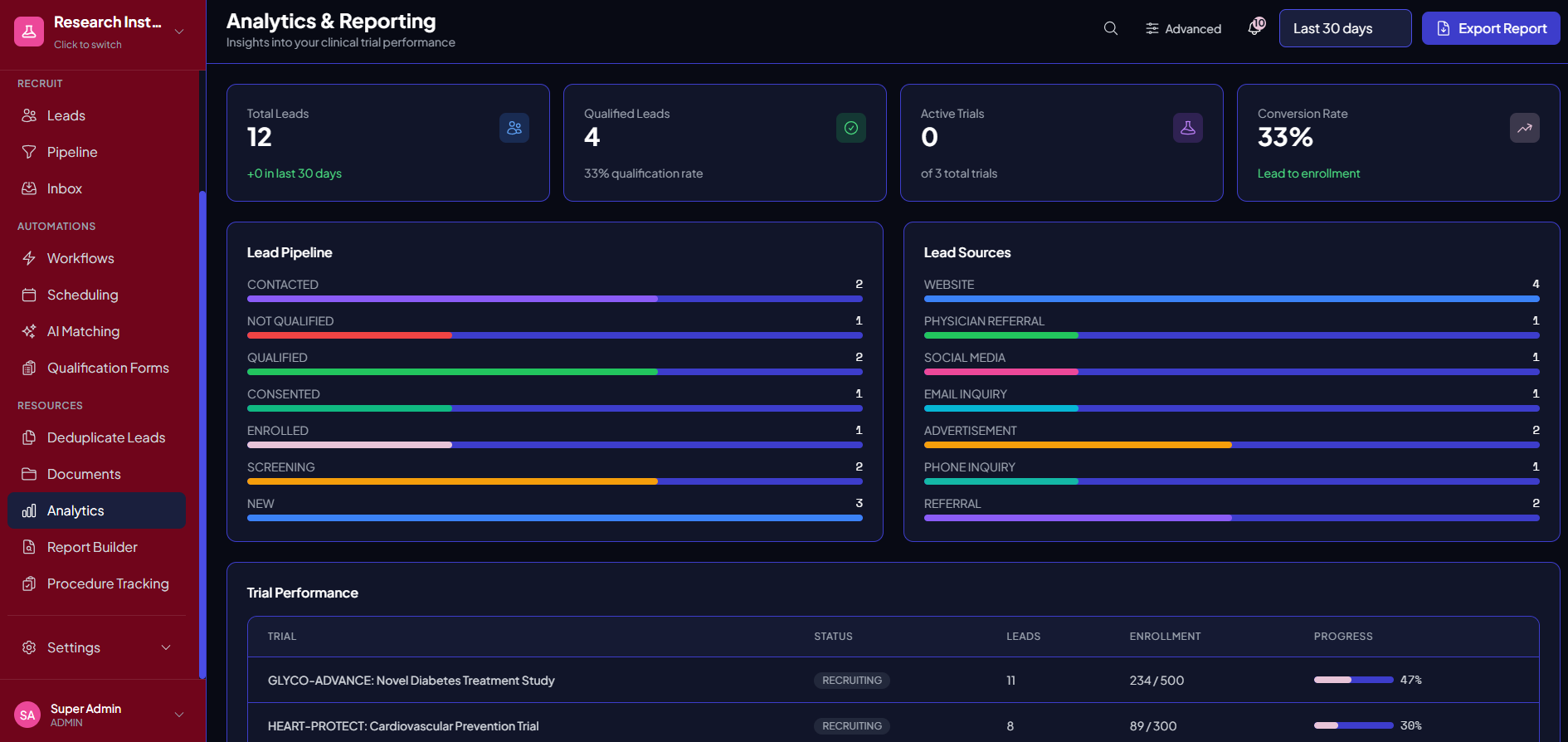Open the Leads menu item

(x=97, y=115)
